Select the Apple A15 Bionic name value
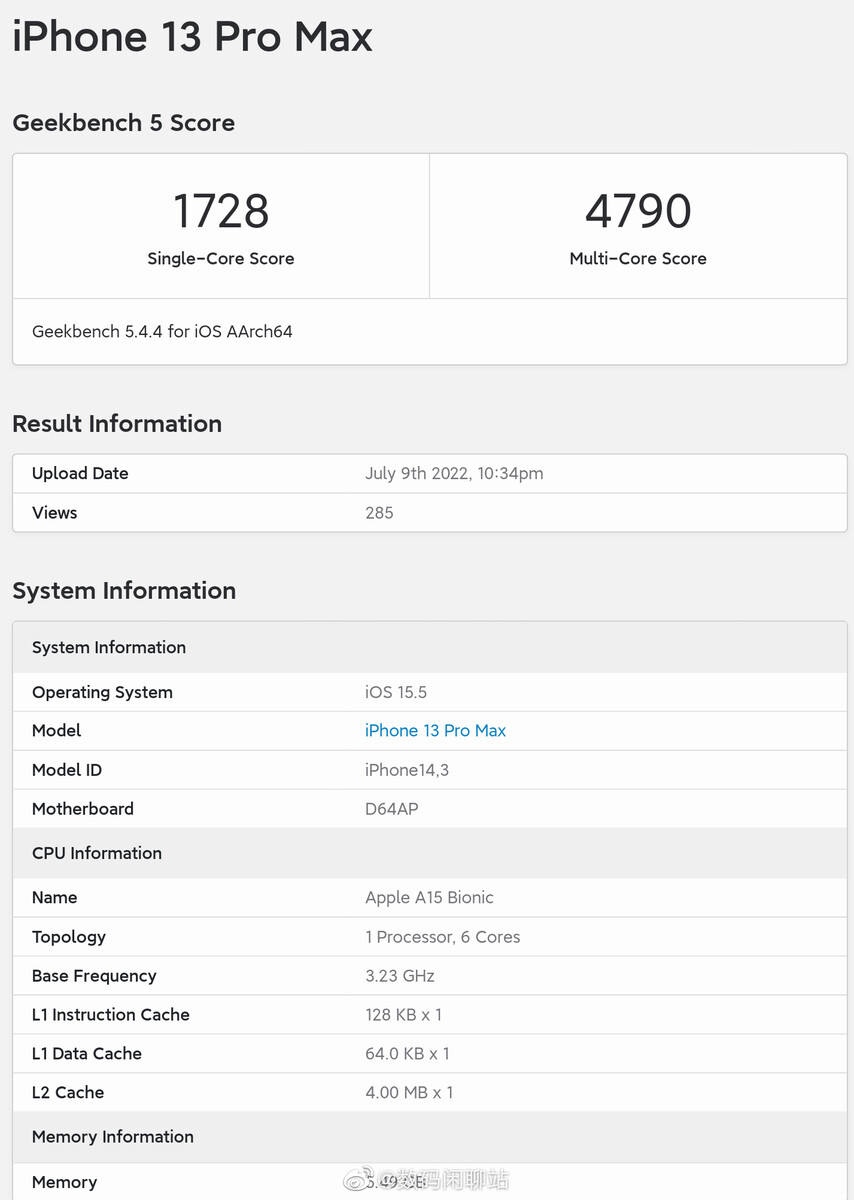This screenshot has width=854, height=1200. pyautogui.click(x=429, y=898)
